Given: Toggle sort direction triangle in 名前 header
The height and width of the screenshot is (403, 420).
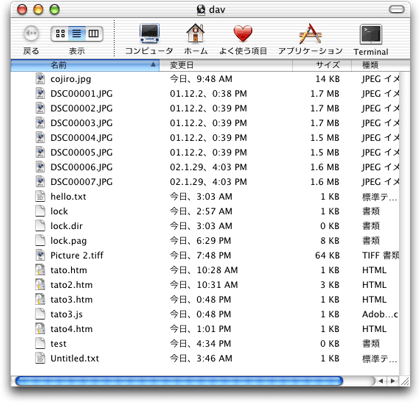Looking at the screenshot, I should pos(153,64).
